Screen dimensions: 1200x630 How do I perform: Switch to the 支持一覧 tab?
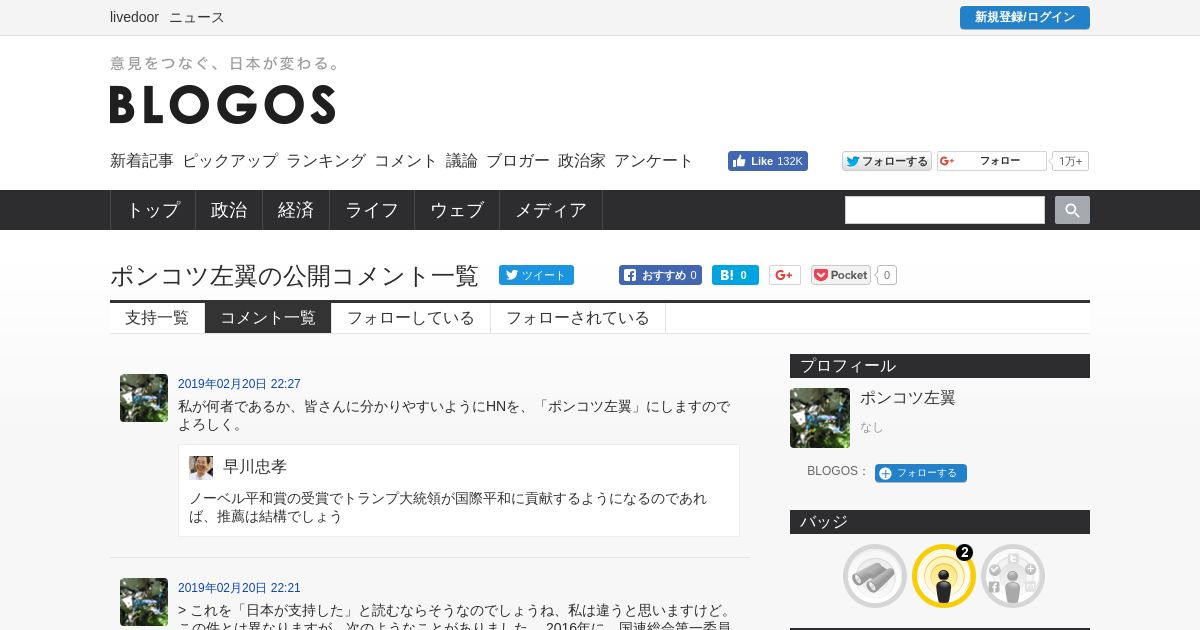pyautogui.click(x=157, y=318)
